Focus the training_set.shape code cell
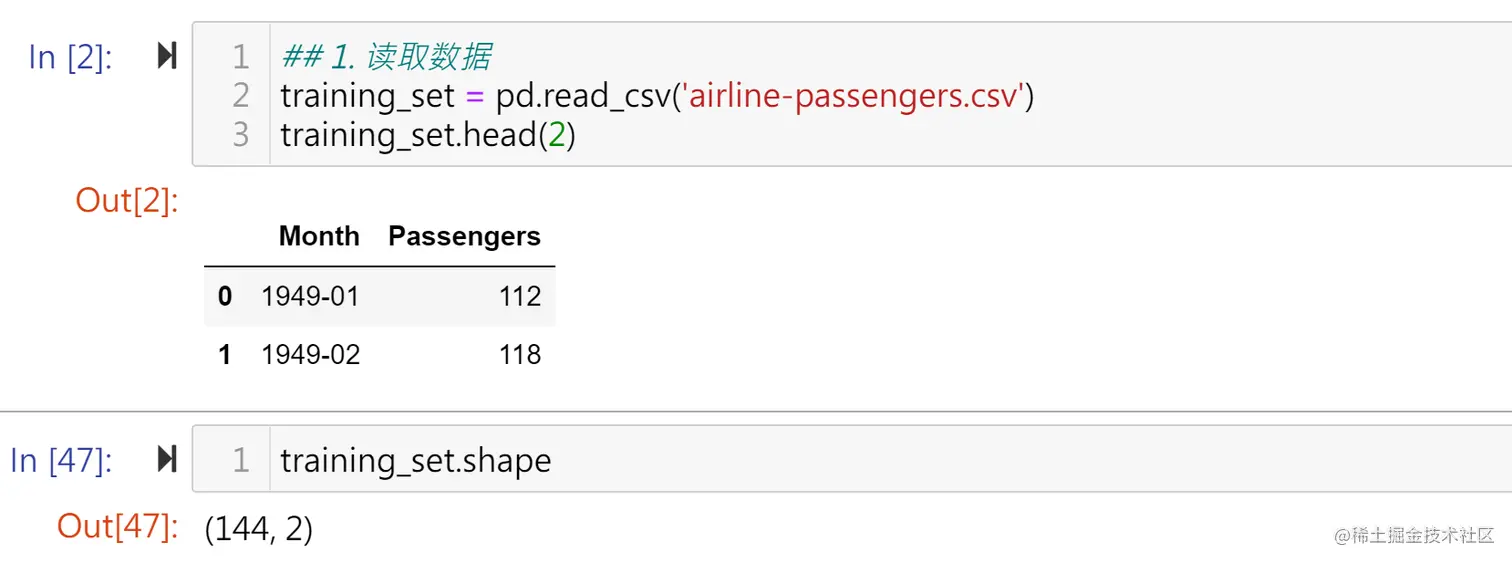Screen dimensions: 1512x563 click(416, 460)
